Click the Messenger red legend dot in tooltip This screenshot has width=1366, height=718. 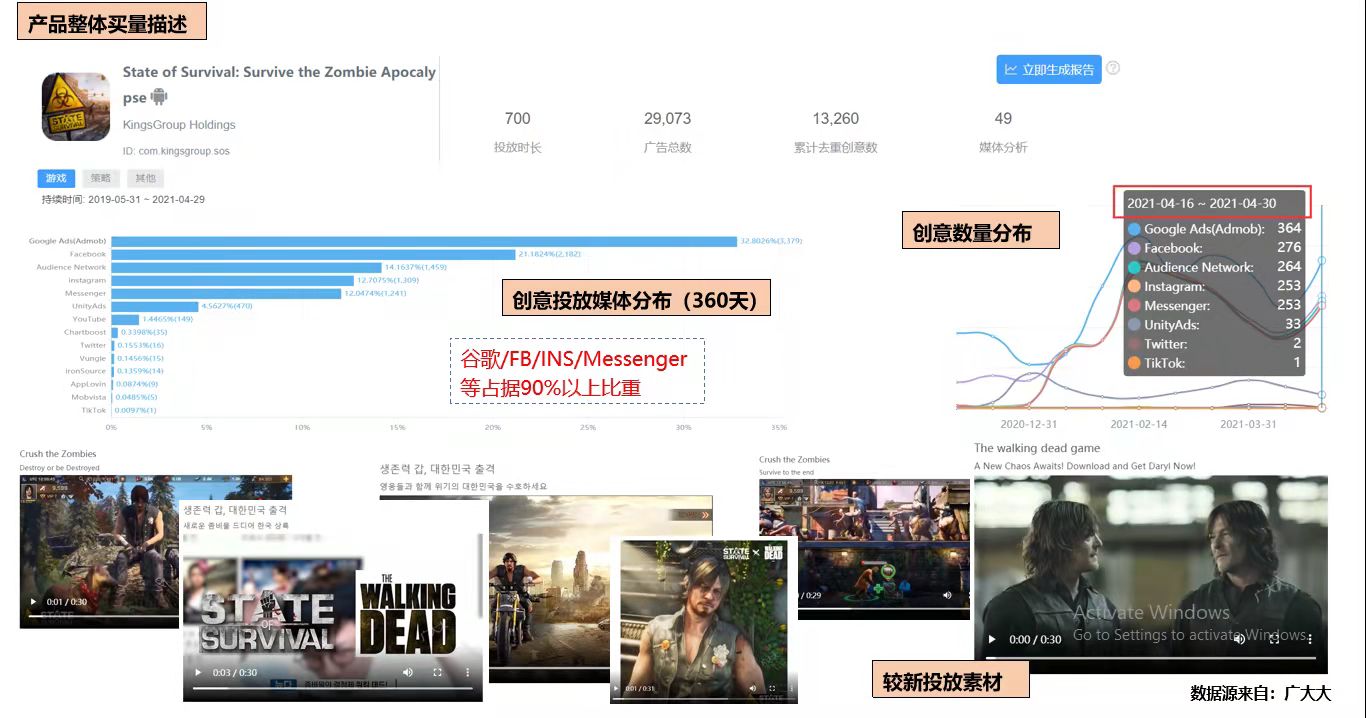click(x=1134, y=305)
